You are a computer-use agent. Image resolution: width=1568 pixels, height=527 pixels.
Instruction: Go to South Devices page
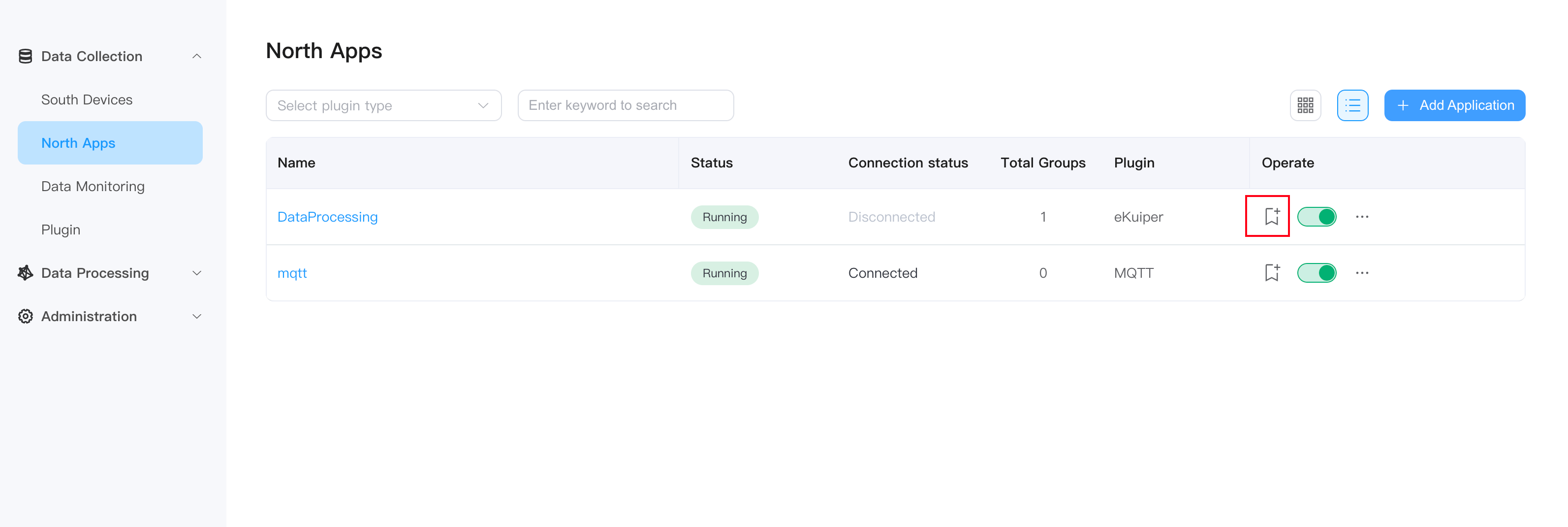pyautogui.click(x=87, y=99)
